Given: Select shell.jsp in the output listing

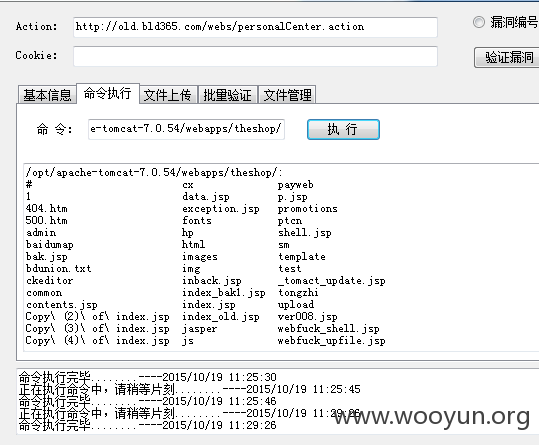Looking at the screenshot, I should coord(305,233).
